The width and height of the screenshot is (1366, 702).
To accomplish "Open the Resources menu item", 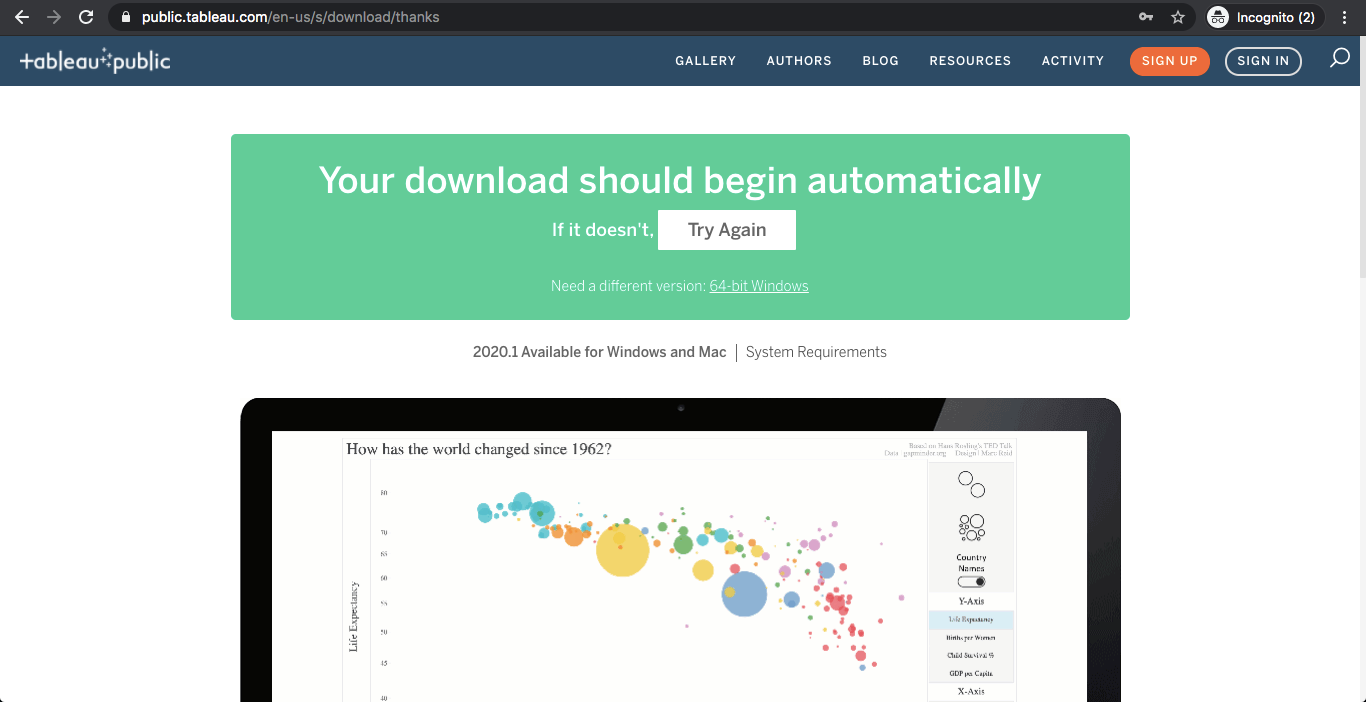I will [970, 61].
